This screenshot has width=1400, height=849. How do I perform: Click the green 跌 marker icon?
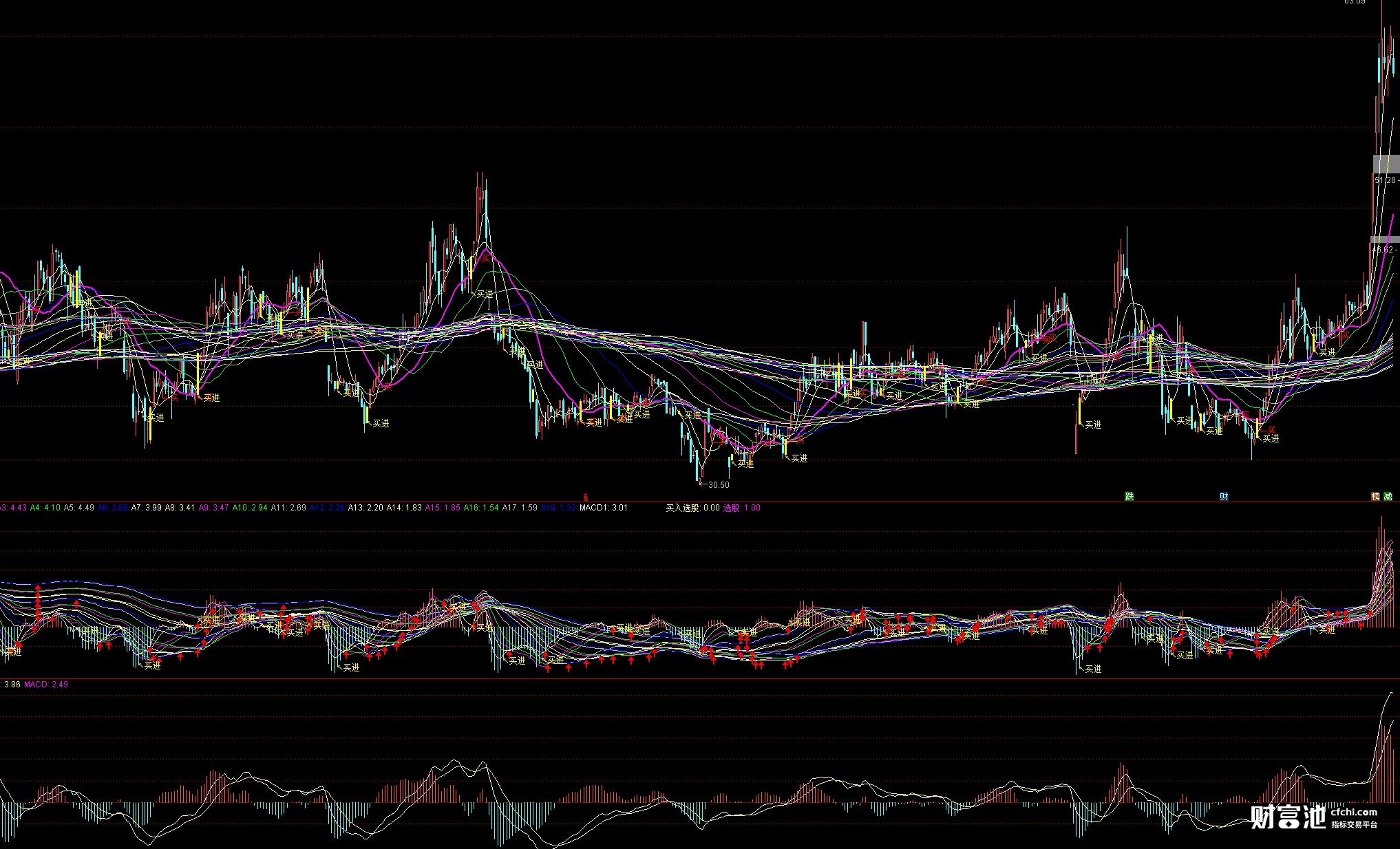[1129, 496]
